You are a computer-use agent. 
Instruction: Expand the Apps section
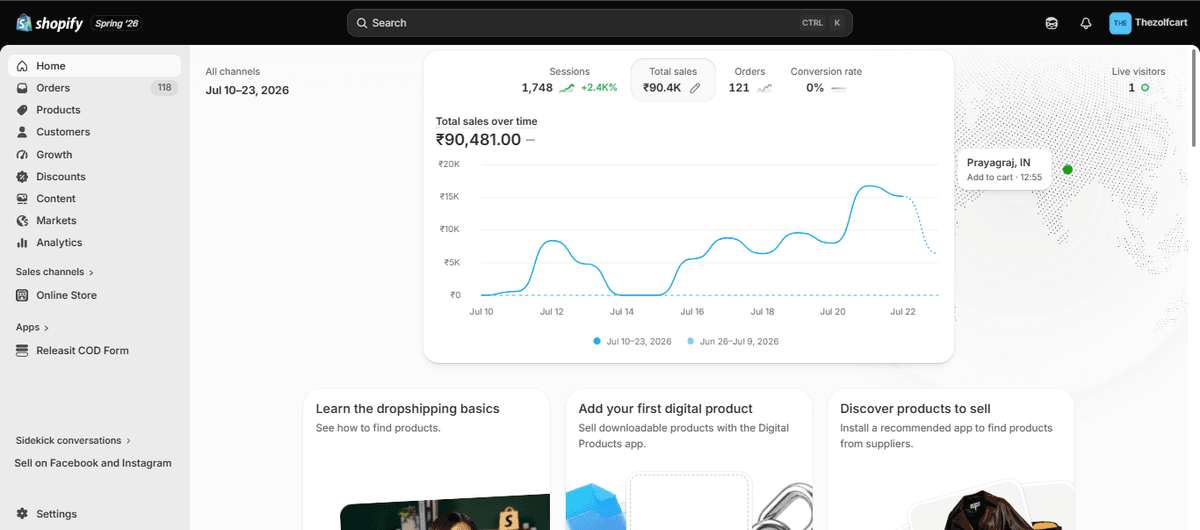click(32, 327)
